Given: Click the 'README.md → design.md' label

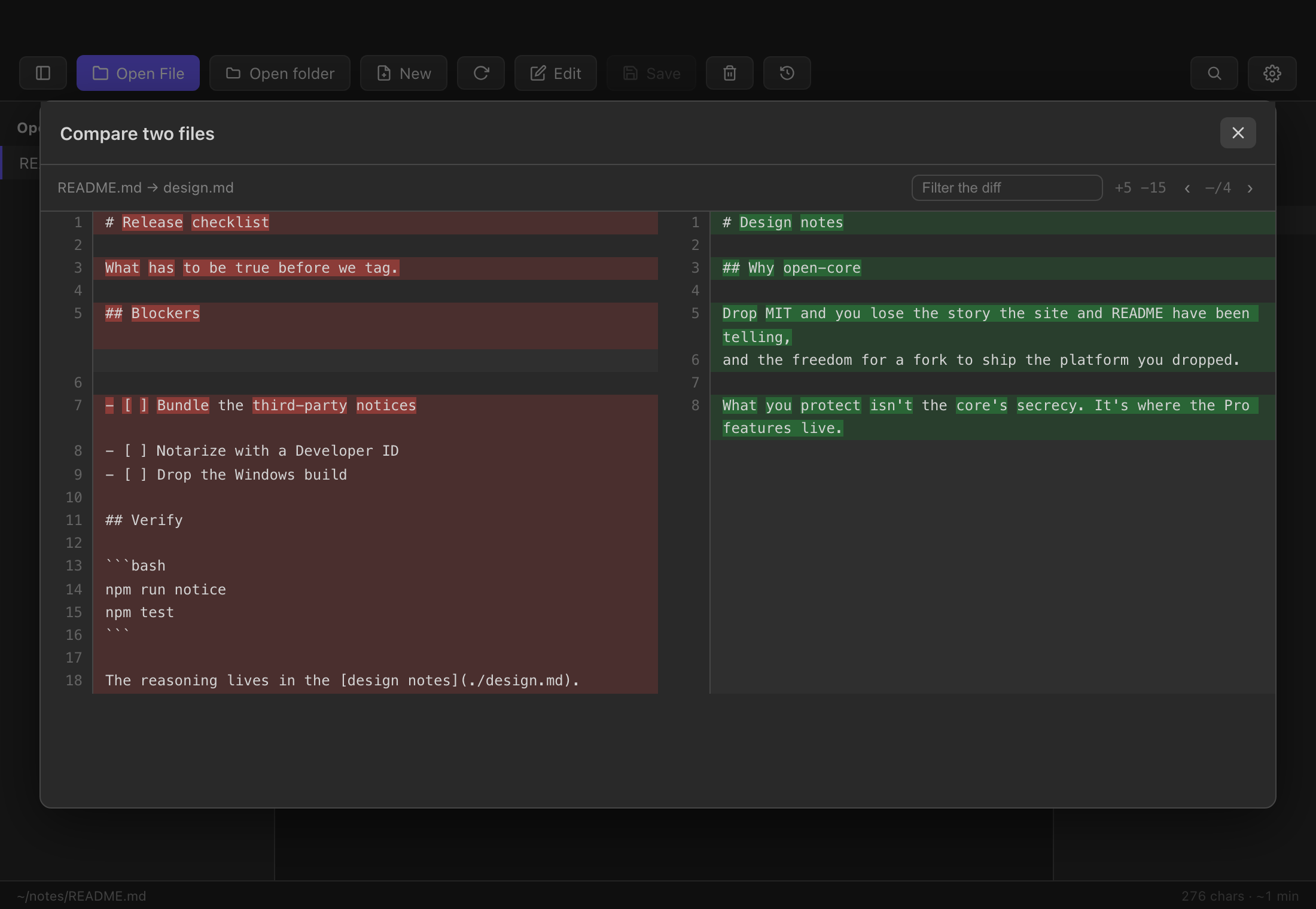Looking at the screenshot, I should tap(145, 188).
